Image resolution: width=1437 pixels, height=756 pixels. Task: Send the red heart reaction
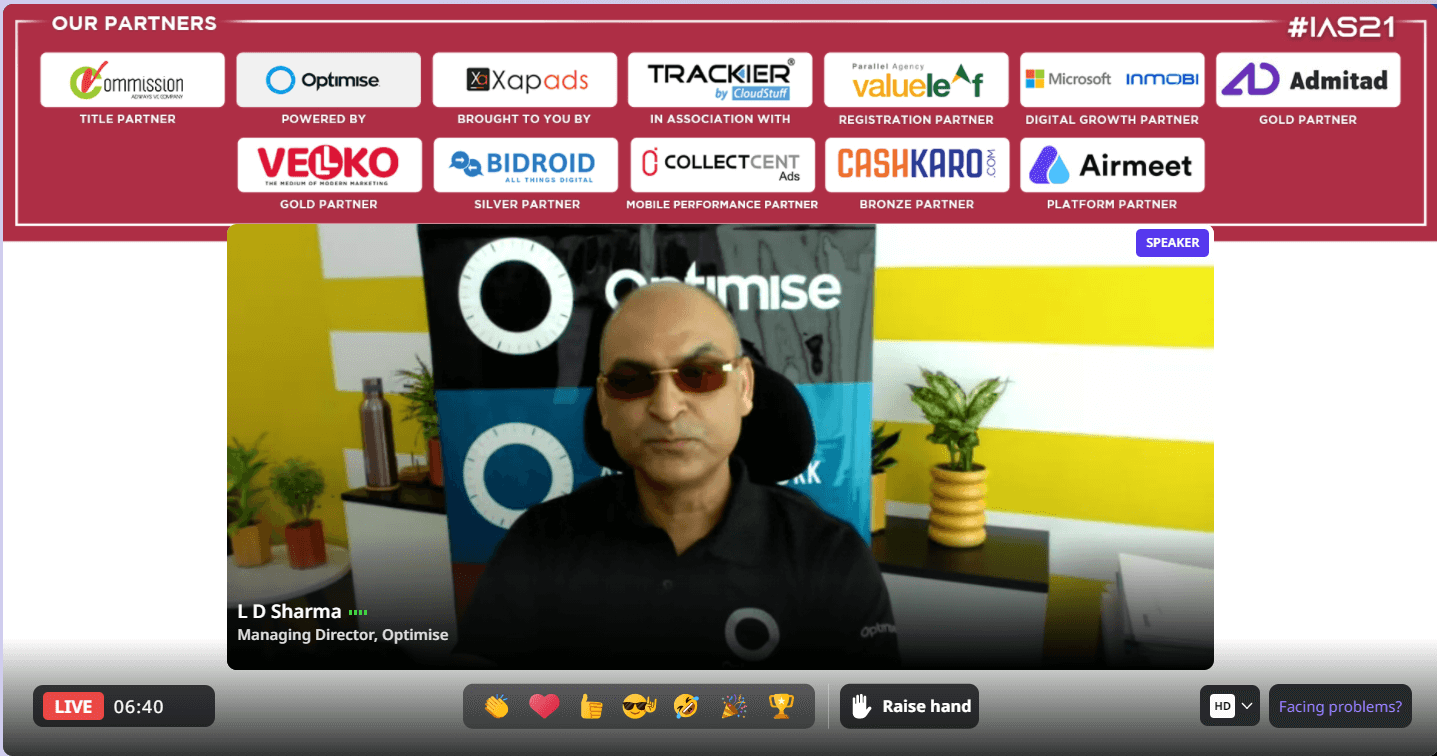(544, 707)
